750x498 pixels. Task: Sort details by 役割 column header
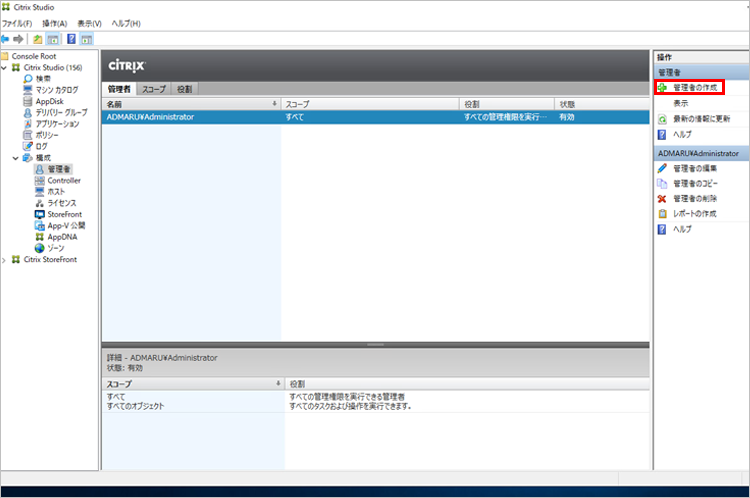[x=467, y=384]
